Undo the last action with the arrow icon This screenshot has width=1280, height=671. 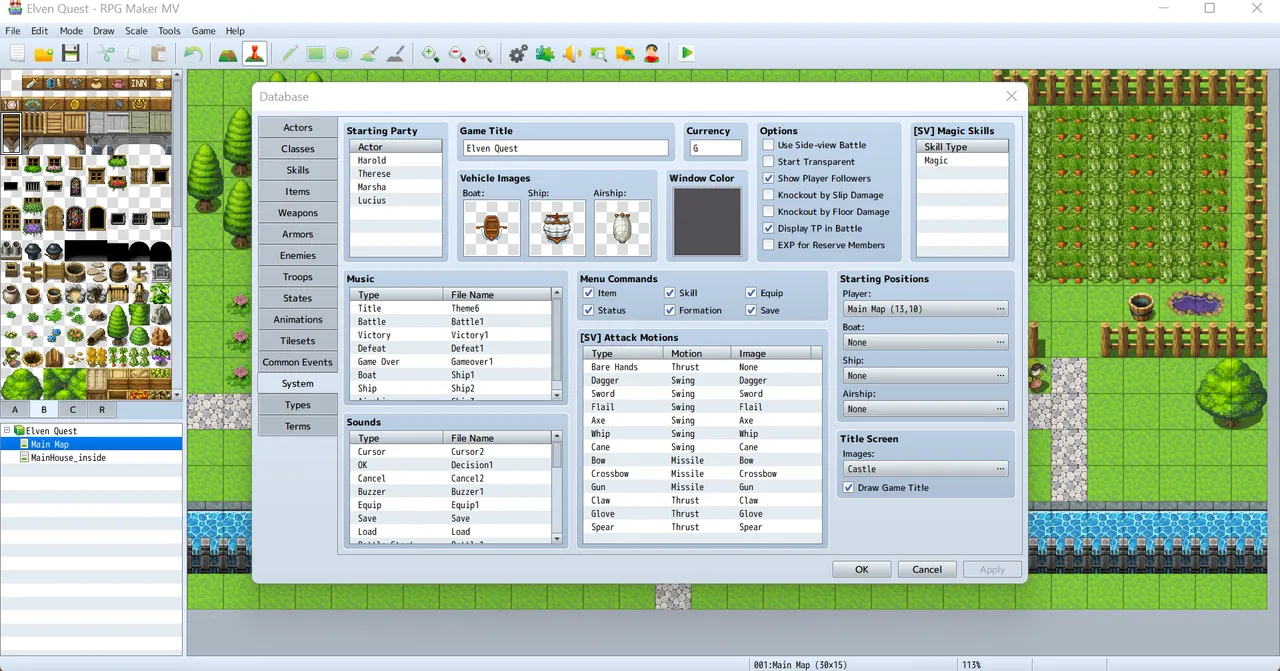click(x=193, y=54)
